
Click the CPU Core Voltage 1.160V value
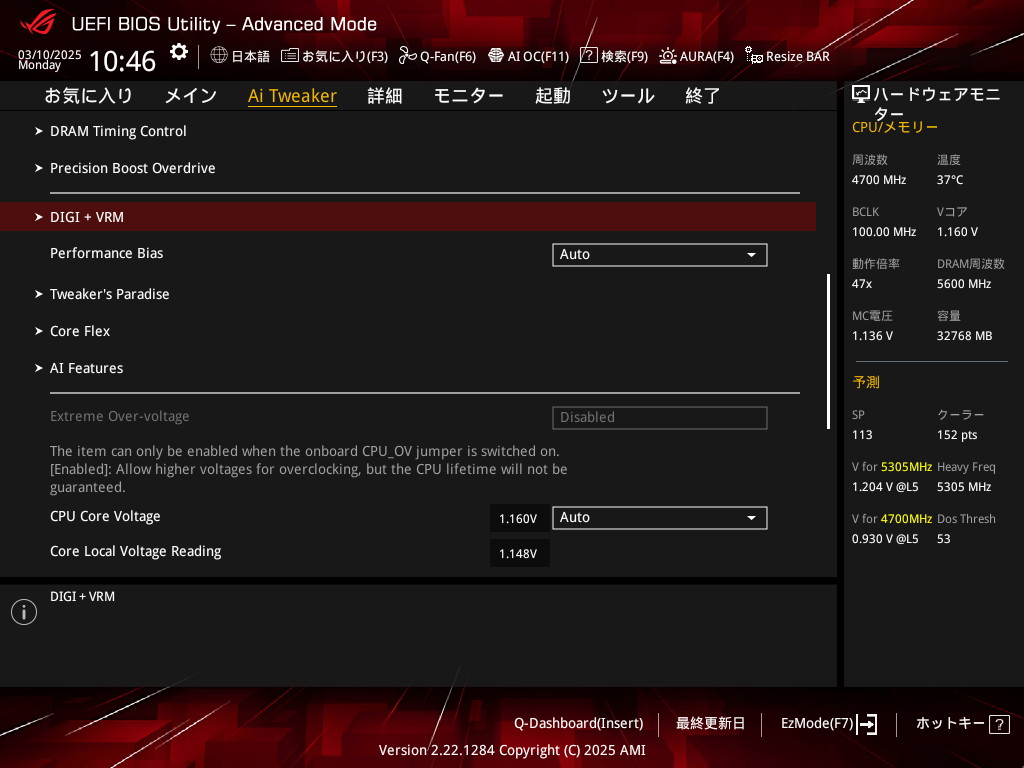tap(519, 519)
